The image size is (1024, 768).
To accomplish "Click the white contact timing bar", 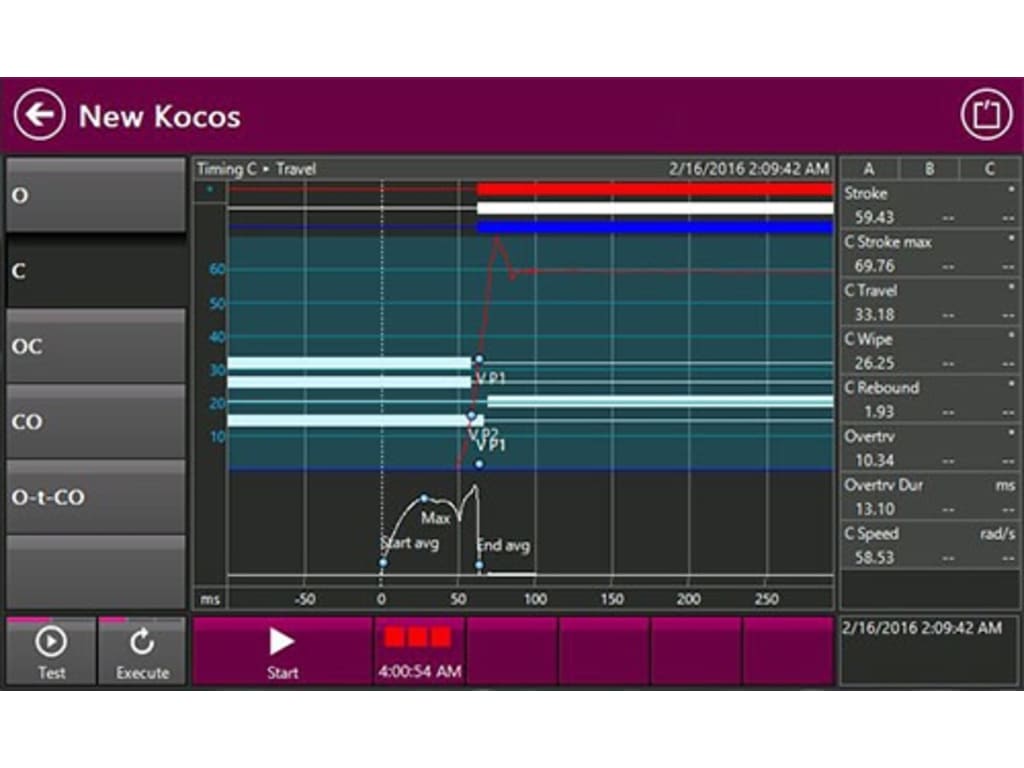I will 655,208.
